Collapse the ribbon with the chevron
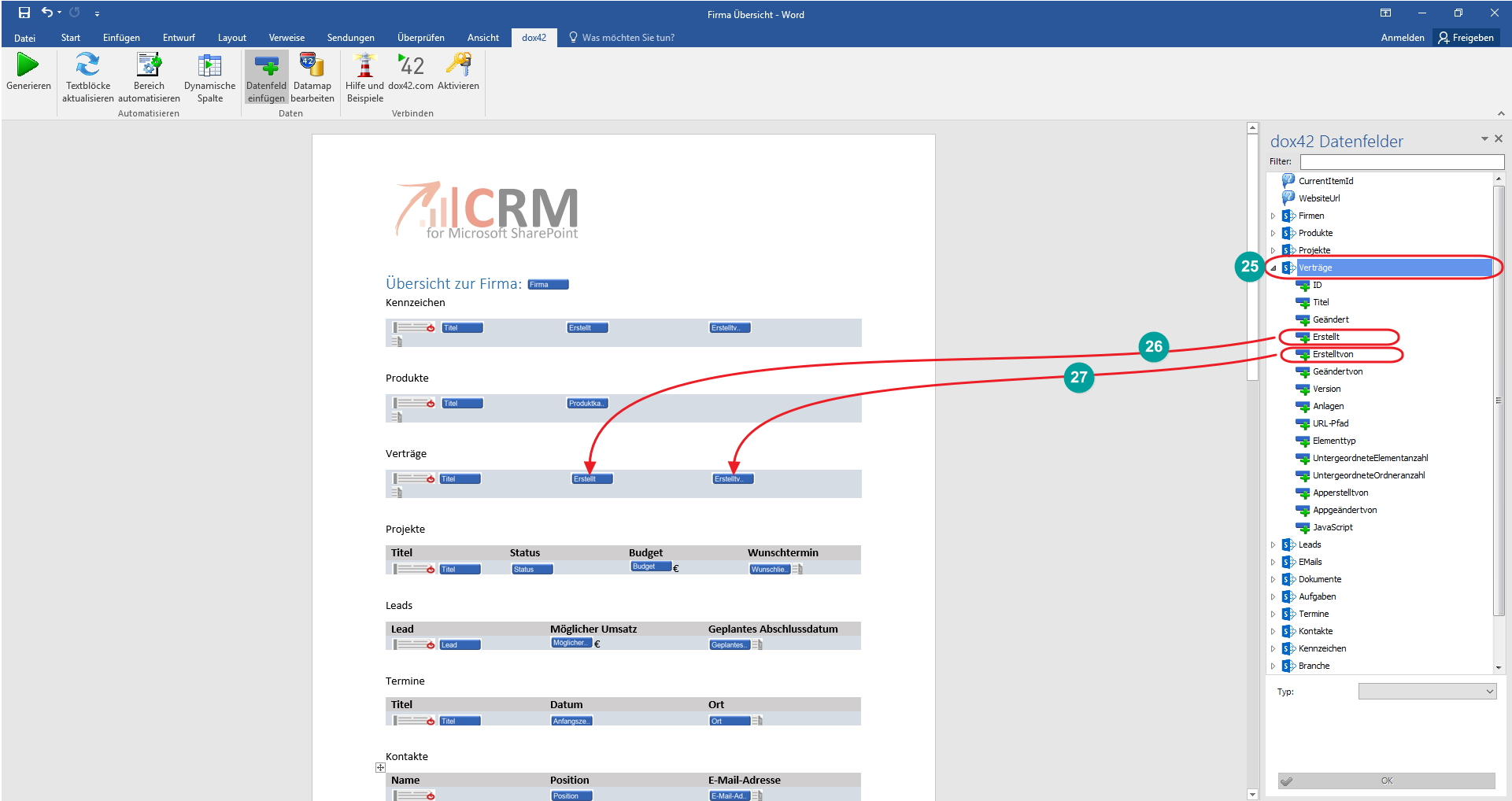 [1501, 113]
